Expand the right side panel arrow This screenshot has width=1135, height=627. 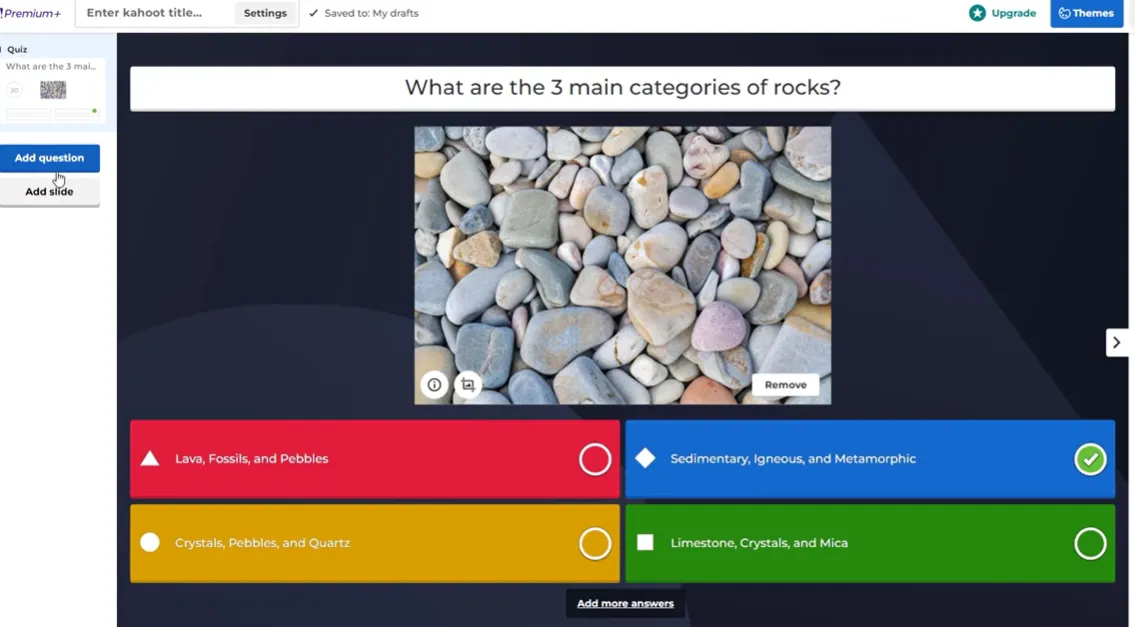coord(1117,342)
